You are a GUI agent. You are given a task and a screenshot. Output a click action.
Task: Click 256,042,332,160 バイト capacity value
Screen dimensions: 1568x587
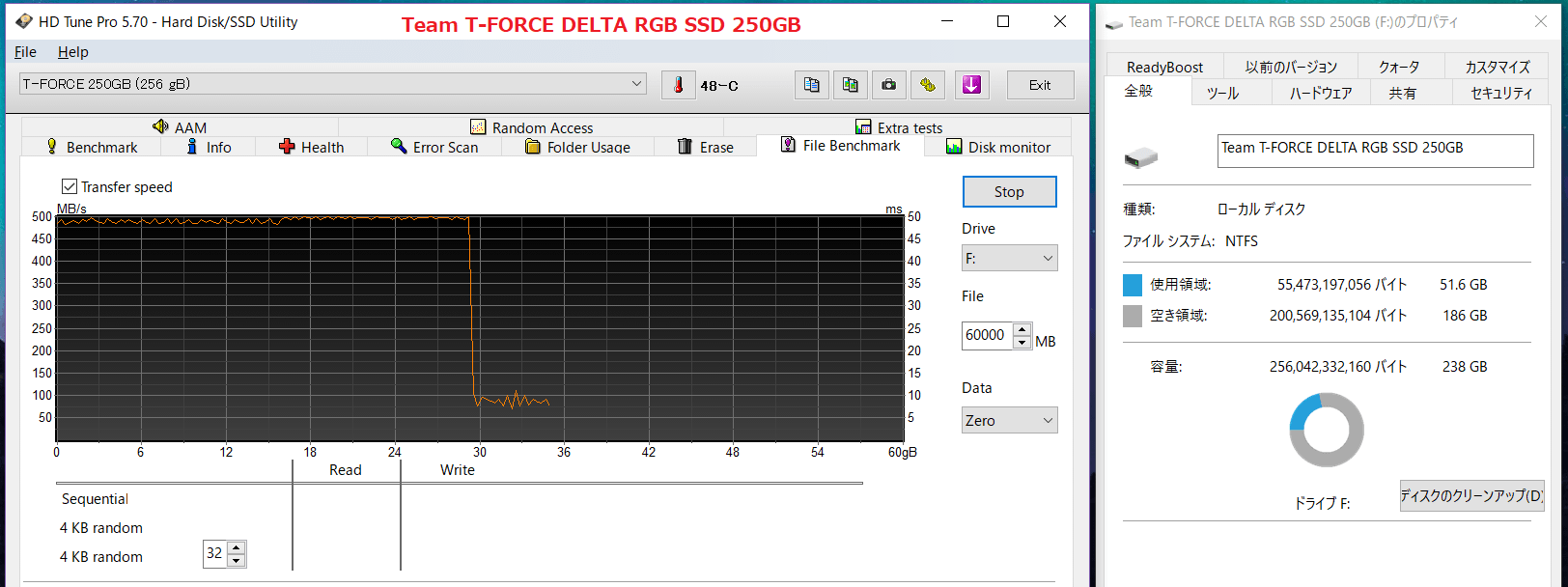pyautogui.click(x=1338, y=367)
